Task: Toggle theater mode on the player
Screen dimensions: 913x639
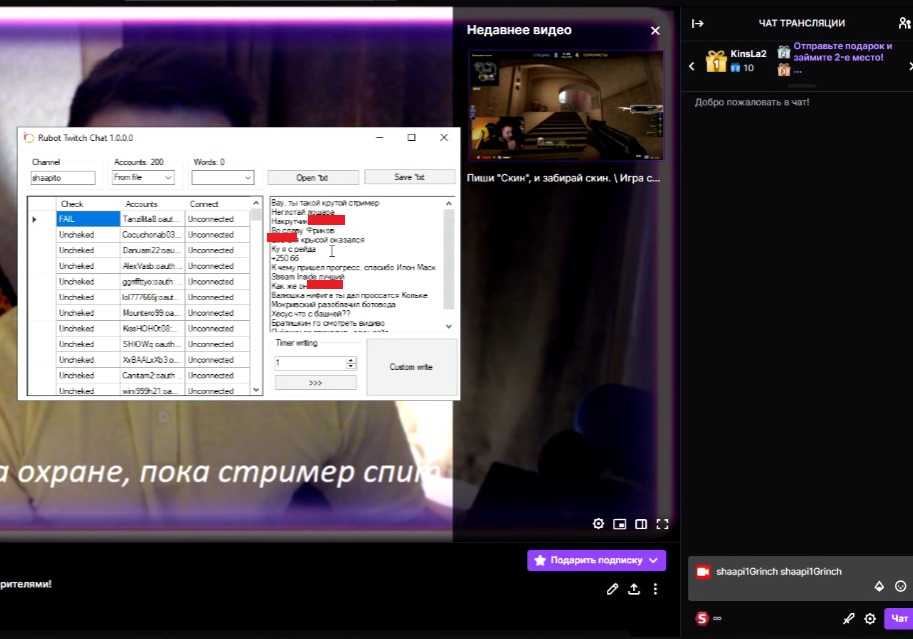Action: (641, 524)
